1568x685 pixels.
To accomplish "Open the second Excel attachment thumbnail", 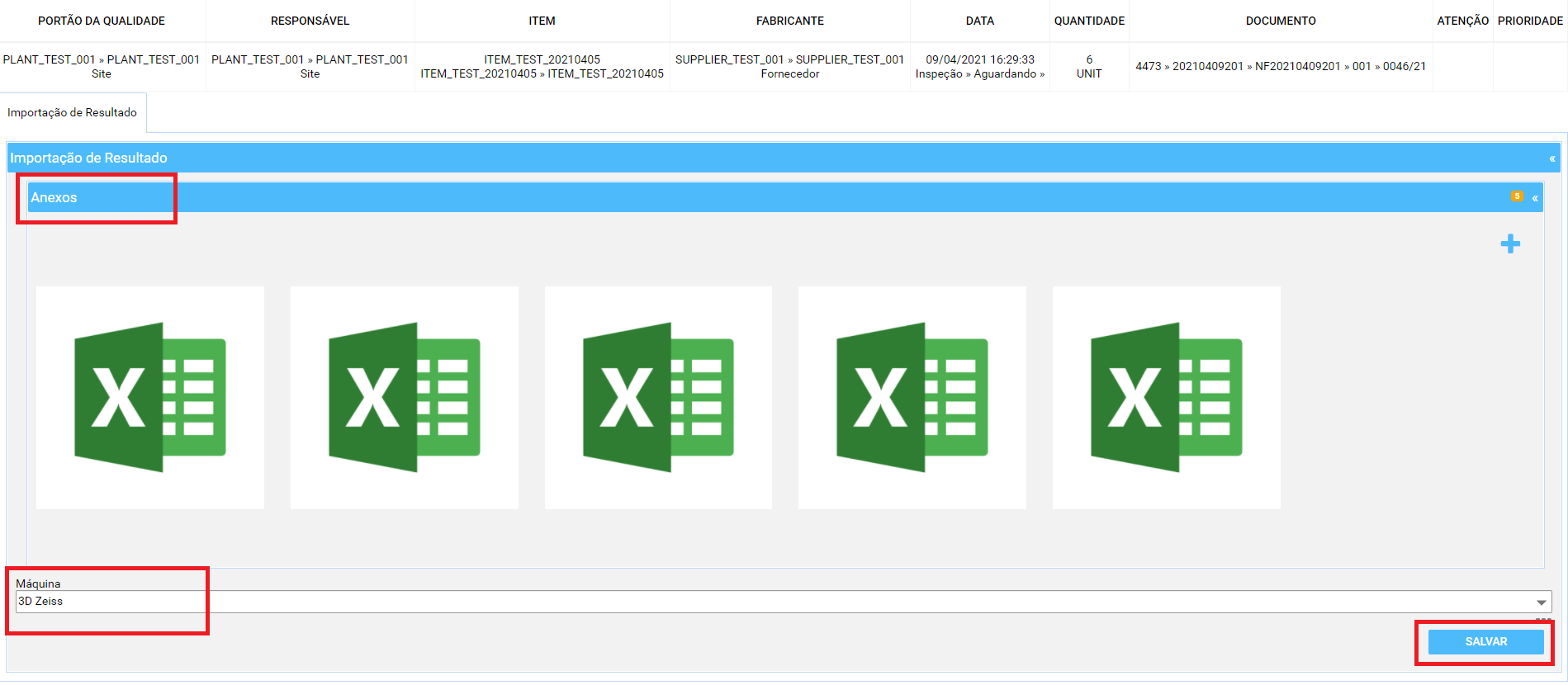I will (x=405, y=398).
